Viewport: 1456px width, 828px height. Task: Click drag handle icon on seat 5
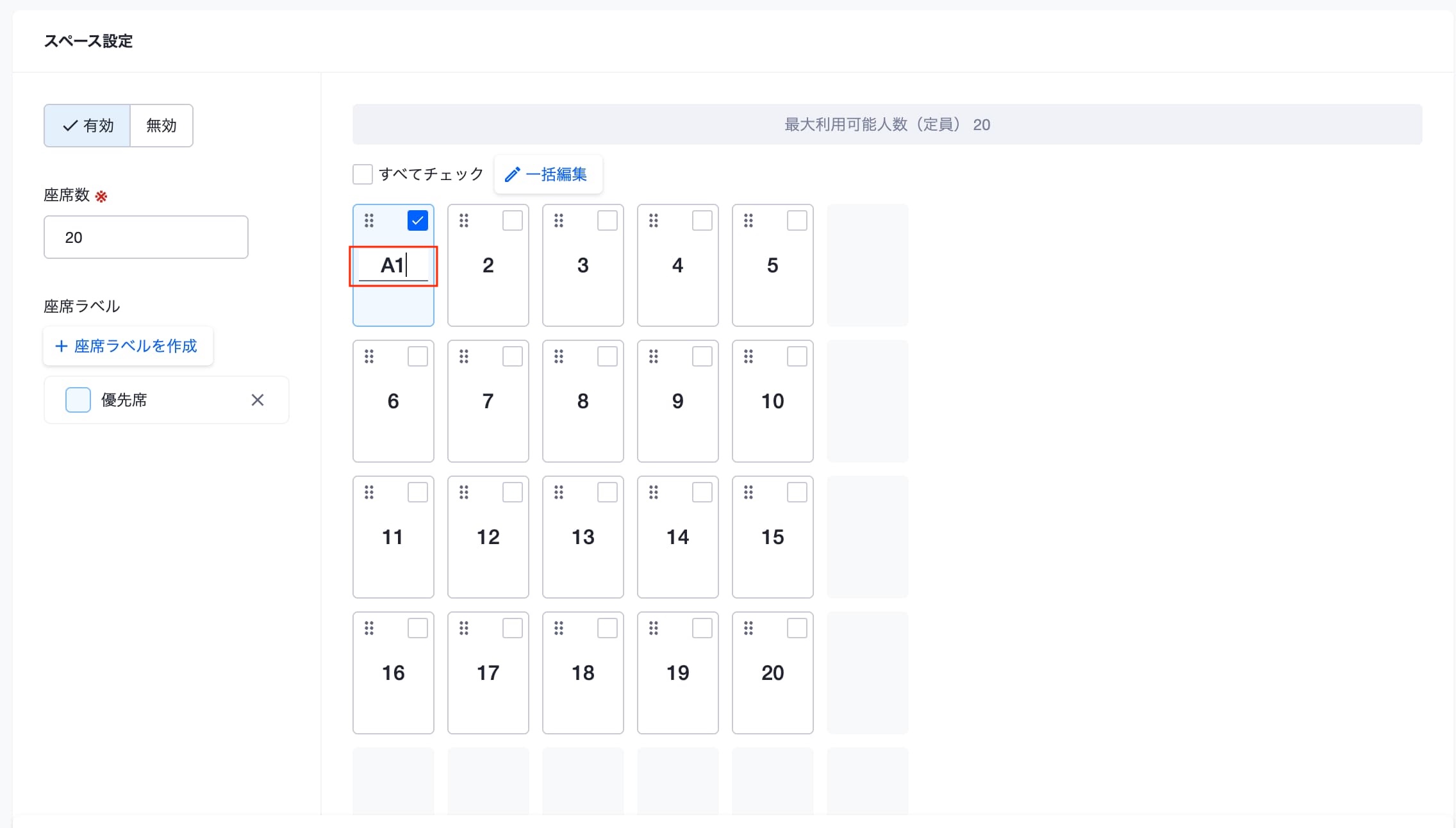coord(749,221)
